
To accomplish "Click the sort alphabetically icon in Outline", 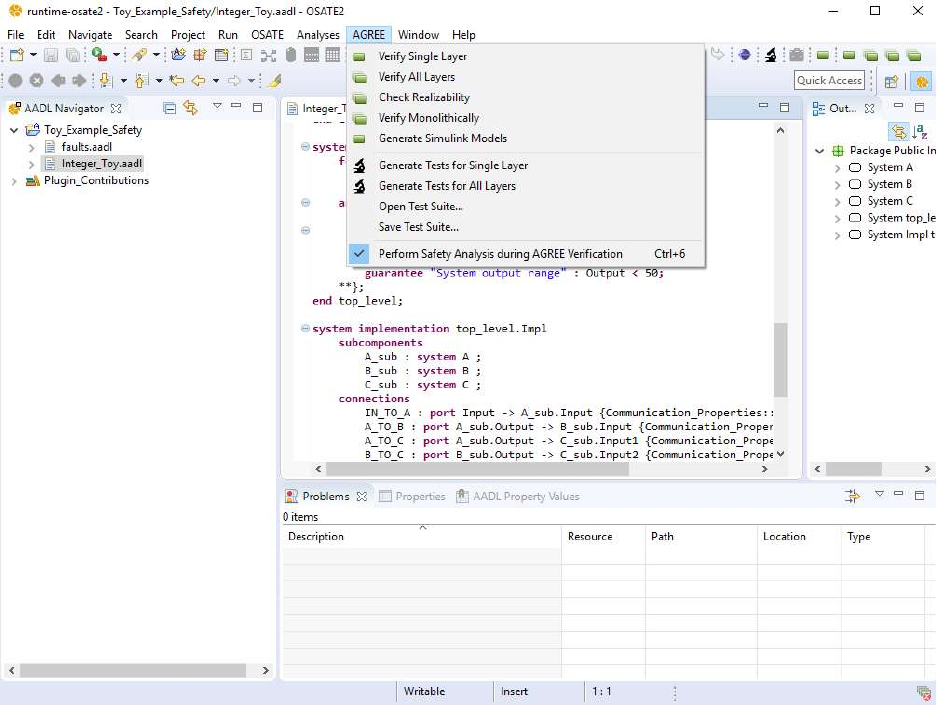I will [921, 132].
